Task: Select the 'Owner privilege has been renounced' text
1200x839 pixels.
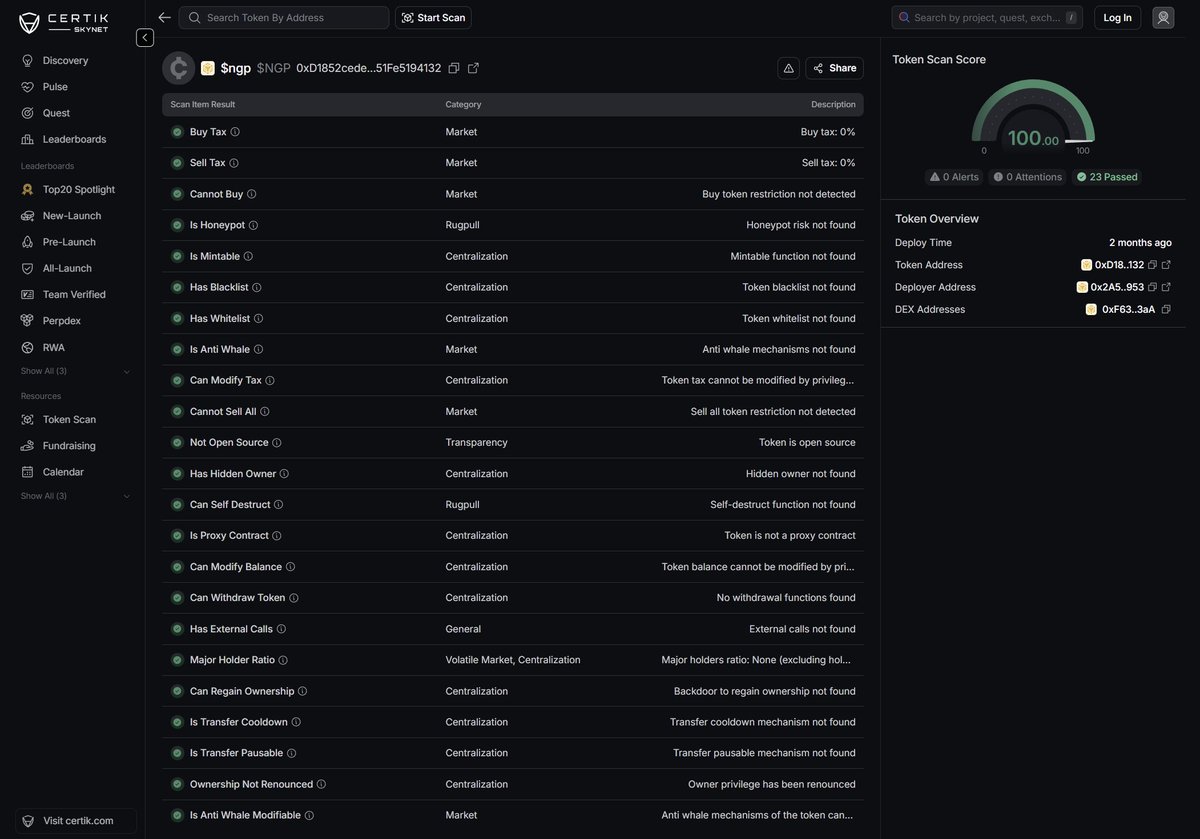Action: (772, 784)
